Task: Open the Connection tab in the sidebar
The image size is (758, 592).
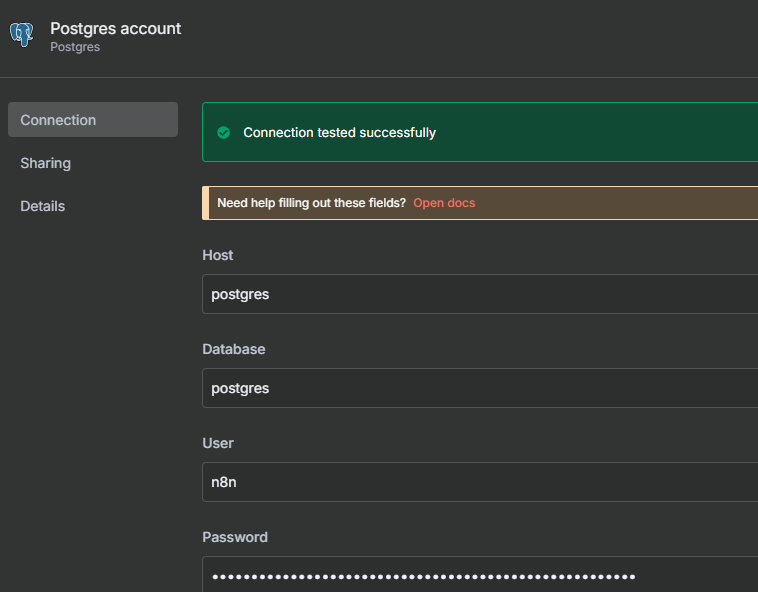Action: pyautogui.click(x=92, y=120)
